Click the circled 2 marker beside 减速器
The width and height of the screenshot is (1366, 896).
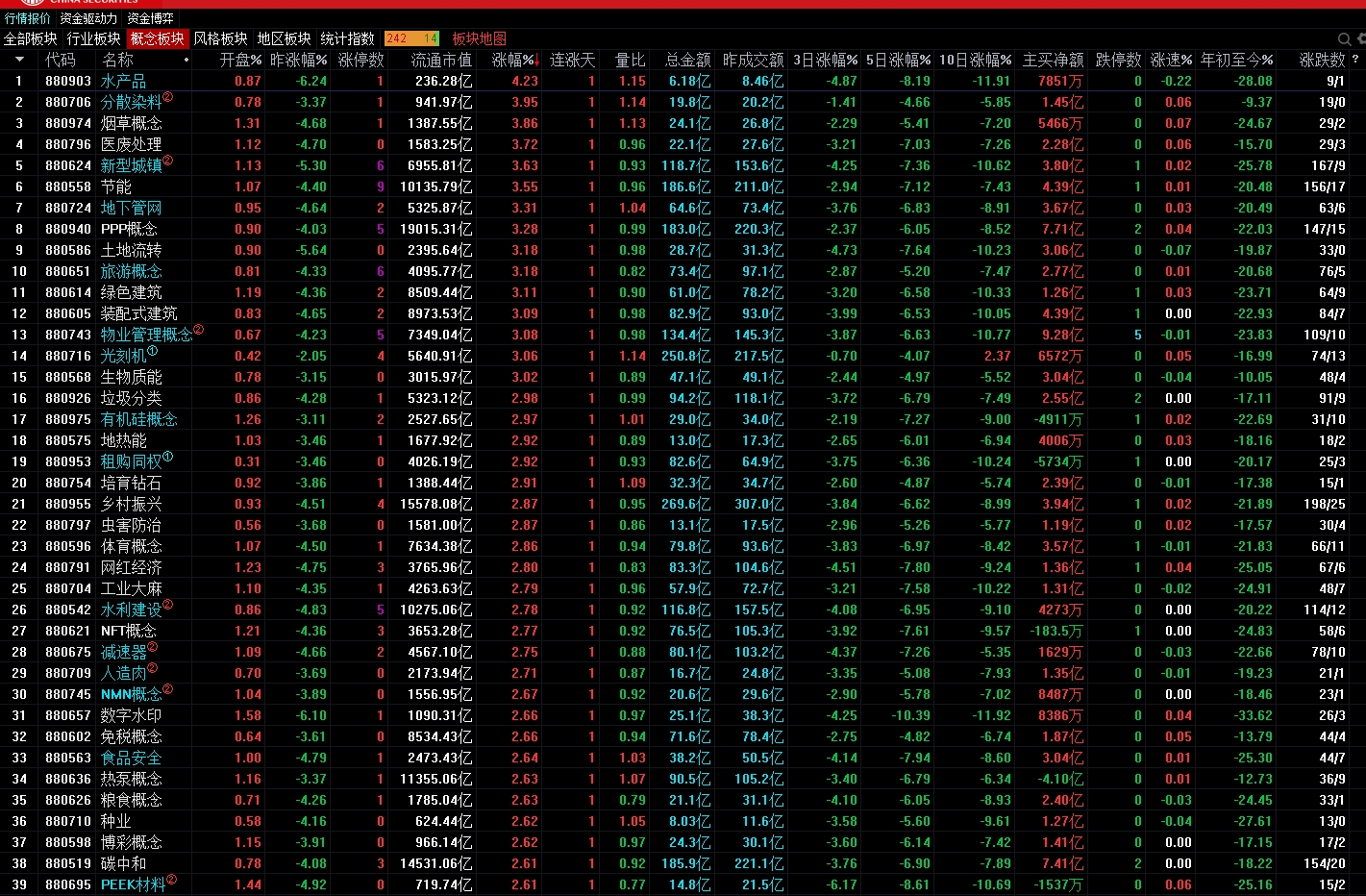[152, 647]
